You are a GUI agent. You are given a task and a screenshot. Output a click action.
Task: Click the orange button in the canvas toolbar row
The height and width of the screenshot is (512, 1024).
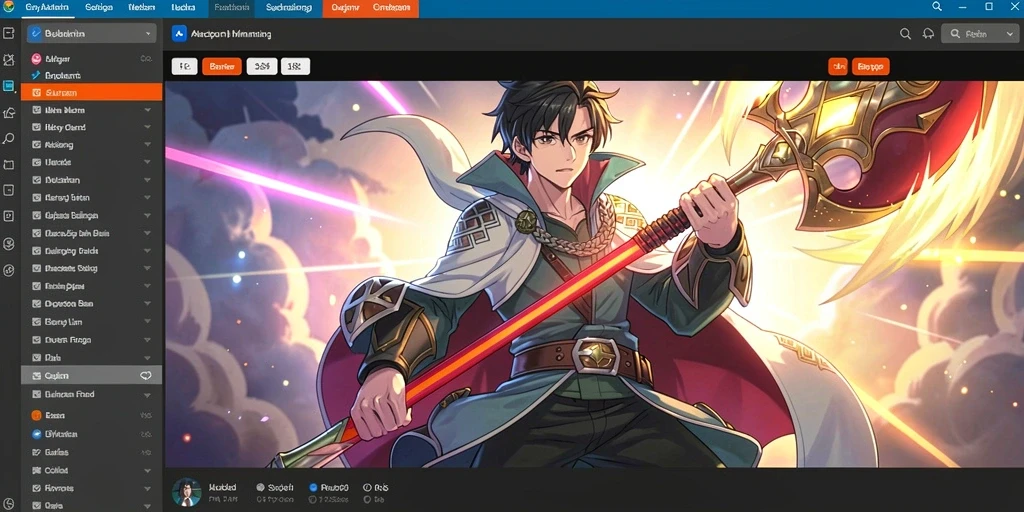point(222,66)
